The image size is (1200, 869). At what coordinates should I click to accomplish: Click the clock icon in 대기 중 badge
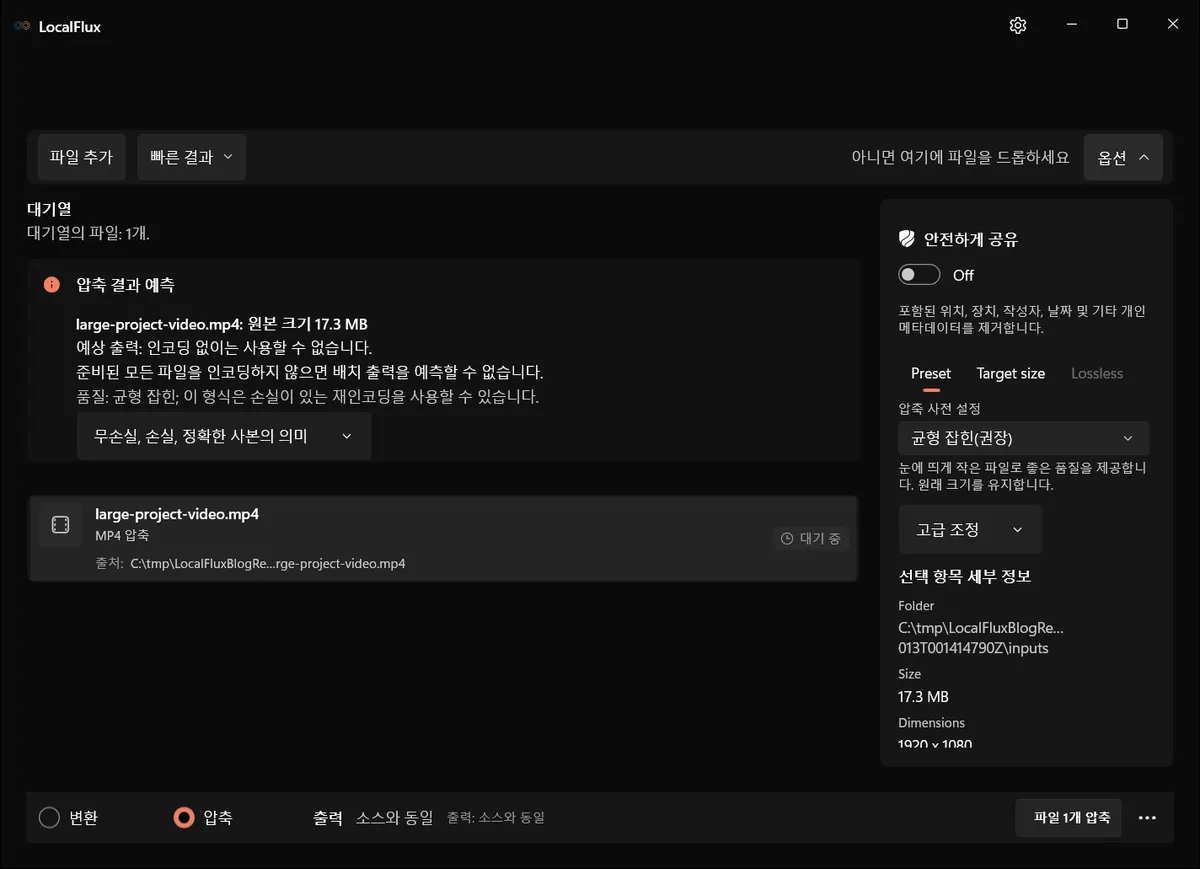787,538
